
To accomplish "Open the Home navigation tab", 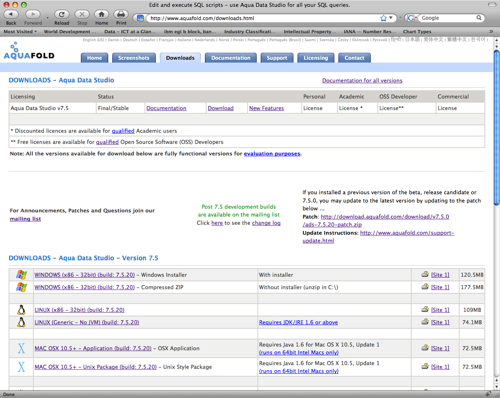I will pyautogui.click(x=94, y=58).
